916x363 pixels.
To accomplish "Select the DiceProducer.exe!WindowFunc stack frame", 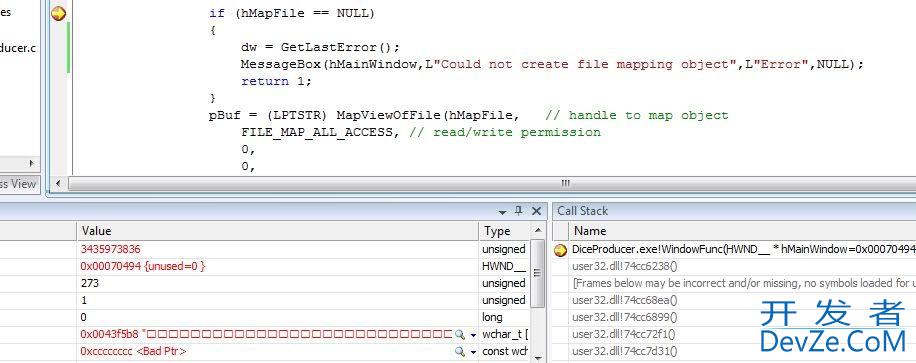I will tap(743, 250).
